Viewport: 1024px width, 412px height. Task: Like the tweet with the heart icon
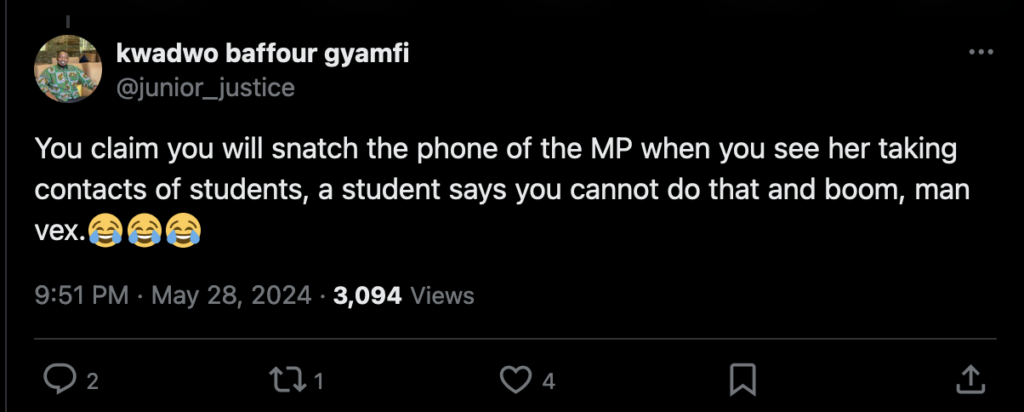click(513, 379)
